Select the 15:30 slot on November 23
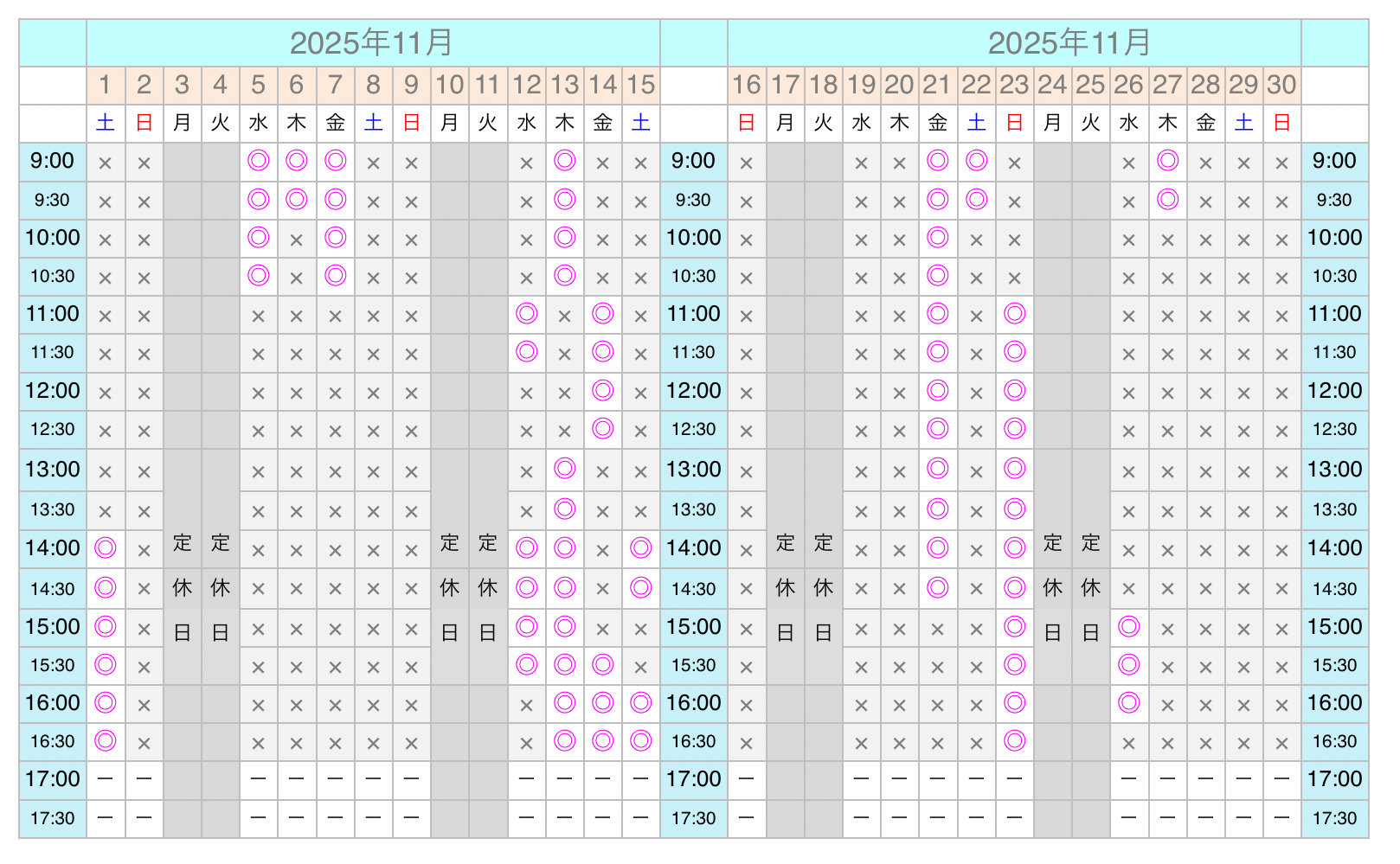Screen dimensions: 1400x864 pos(1014,665)
